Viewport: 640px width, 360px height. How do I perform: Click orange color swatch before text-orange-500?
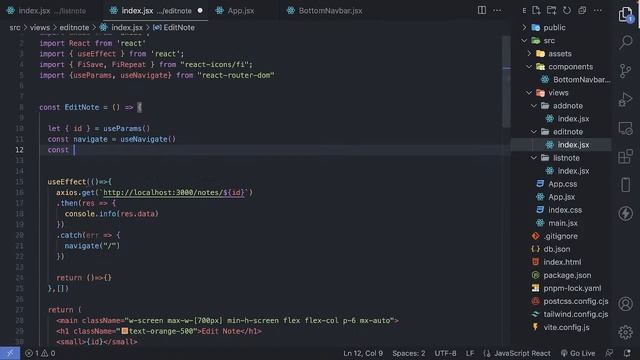click(125, 331)
